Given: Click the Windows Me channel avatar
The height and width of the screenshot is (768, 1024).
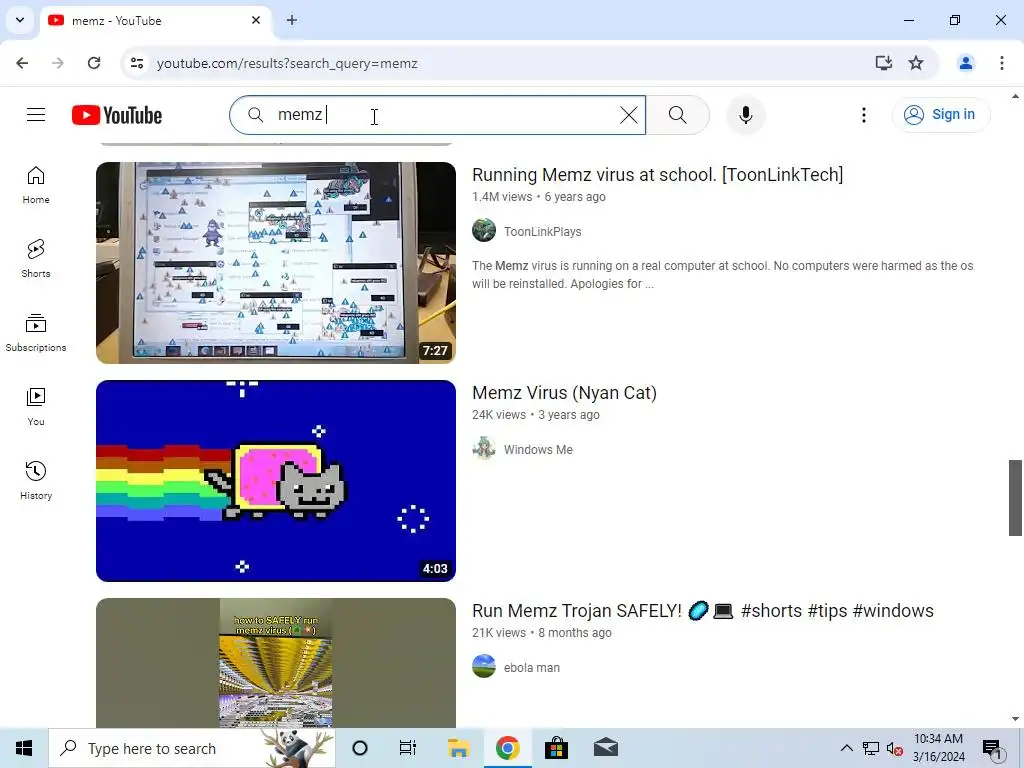Looking at the screenshot, I should (484, 449).
